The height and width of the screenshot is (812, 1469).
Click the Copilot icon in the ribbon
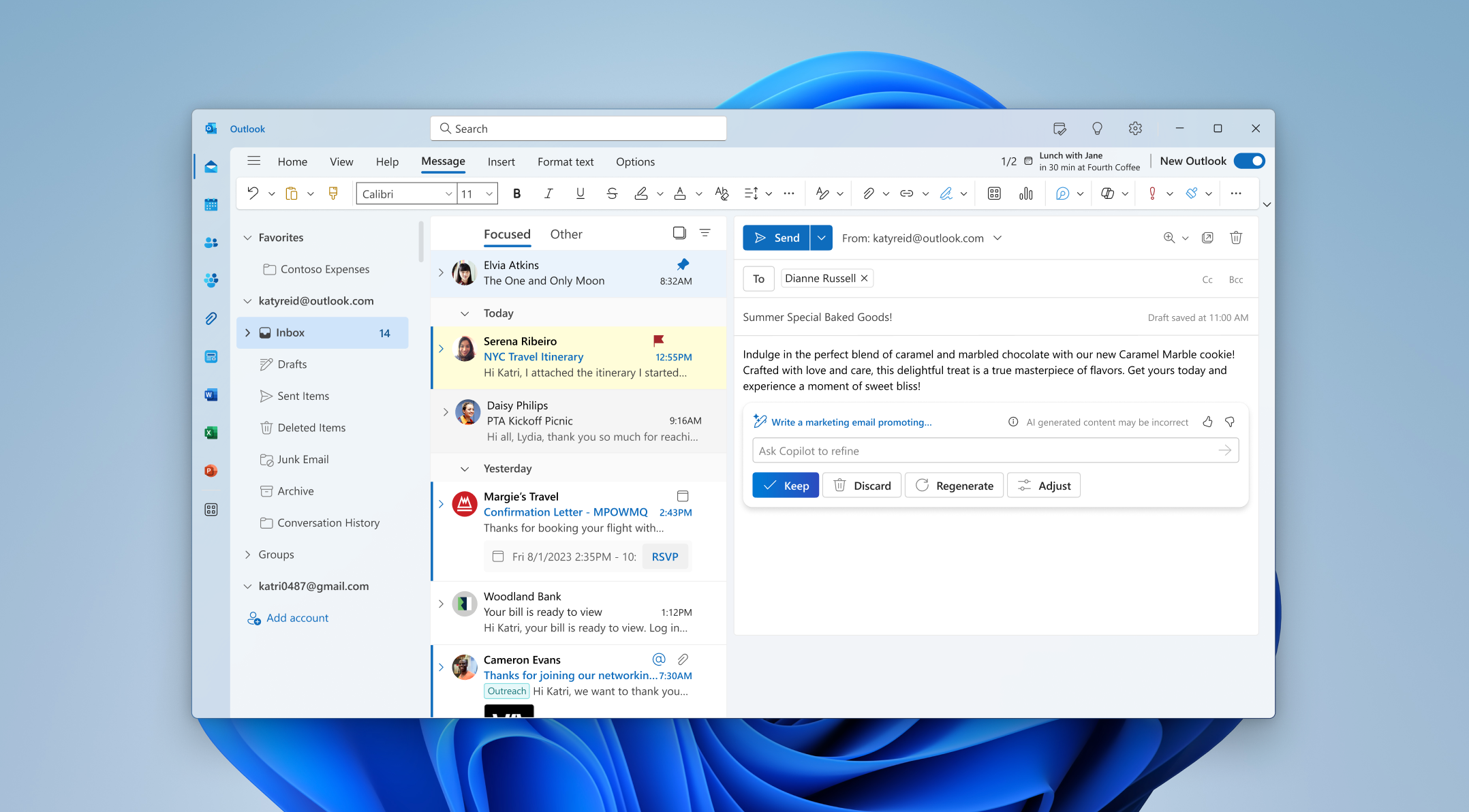(1107, 193)
